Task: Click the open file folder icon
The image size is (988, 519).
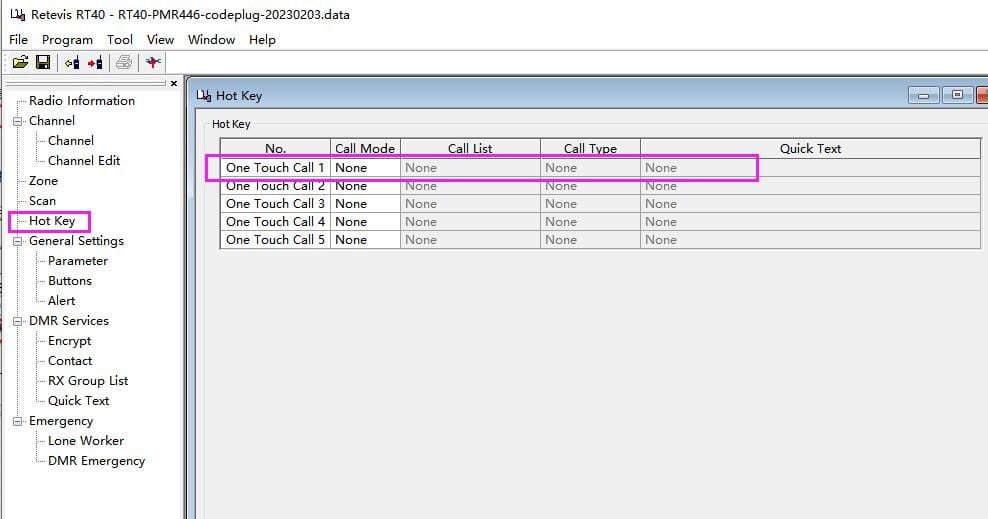Action: click(20, 63)
